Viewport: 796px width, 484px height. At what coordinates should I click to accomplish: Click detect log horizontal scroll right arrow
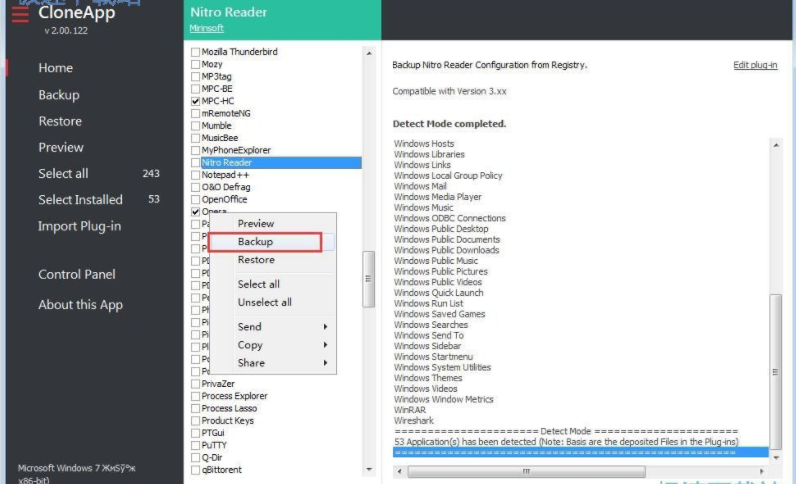(x=761, y=471)
